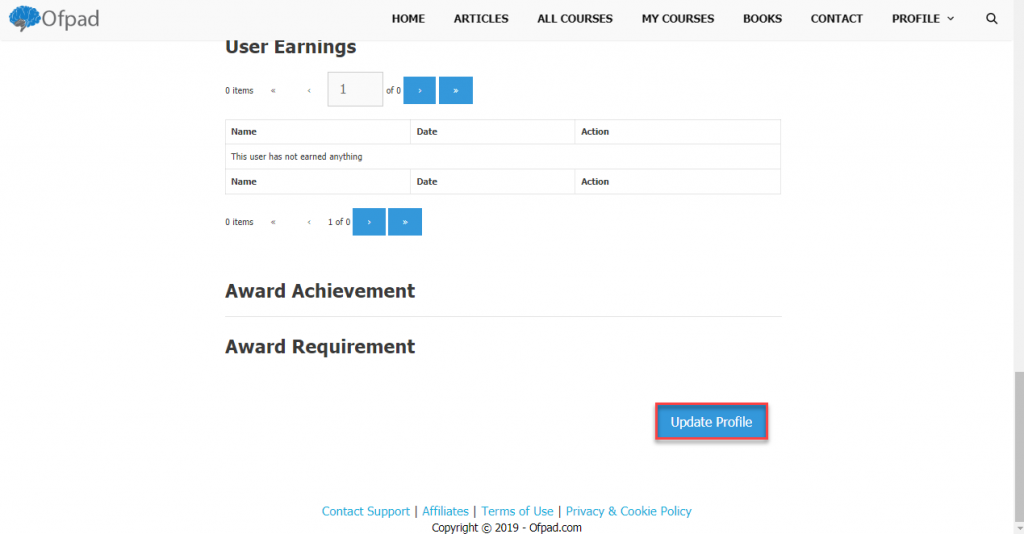Click the '0 items' count above the table
The height and width of the screenshot is (534, 1024).
239,91
